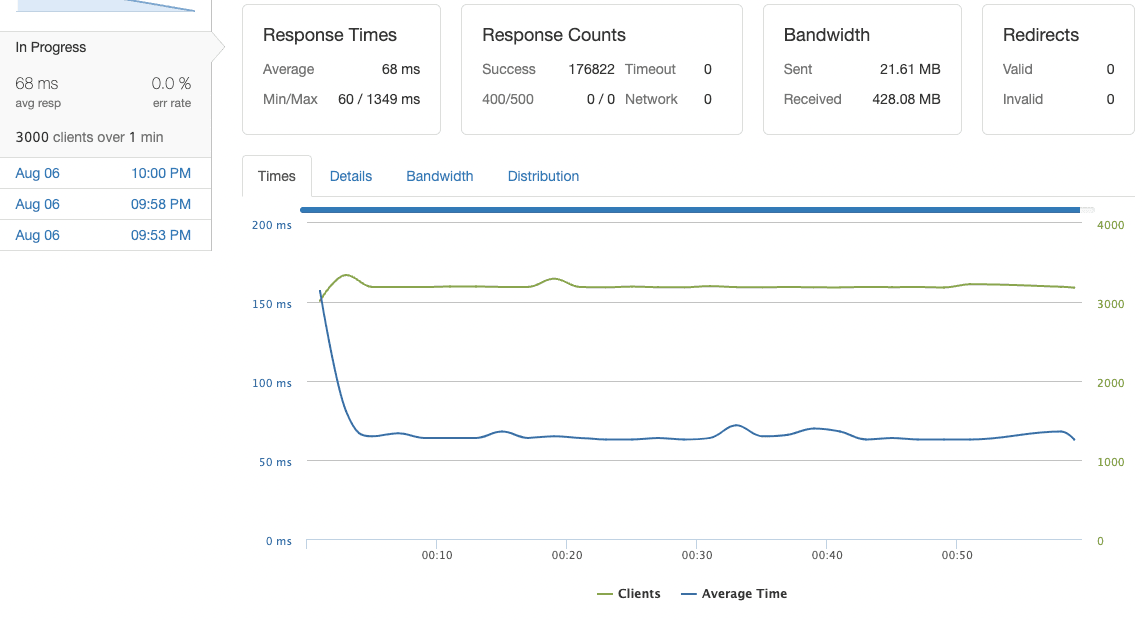Click the Redirects card heading
This screenshot has height=620, width=1142.
pyautogui.click(x=1041, y=35)
